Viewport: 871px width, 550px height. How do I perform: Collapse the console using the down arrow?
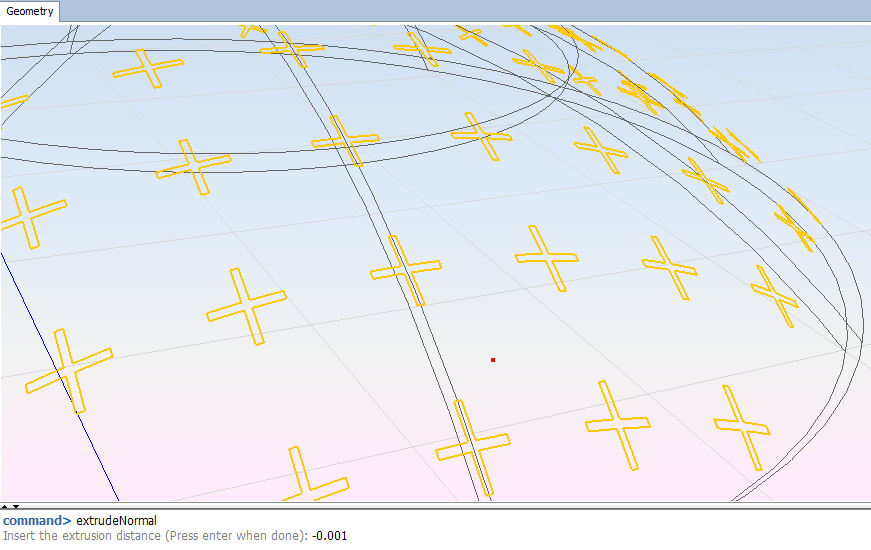[15, 506]
